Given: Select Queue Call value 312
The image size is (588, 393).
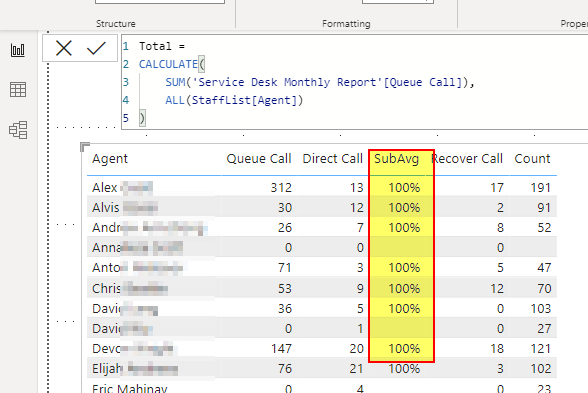Looking at the screenshot, I should [281, 188].
